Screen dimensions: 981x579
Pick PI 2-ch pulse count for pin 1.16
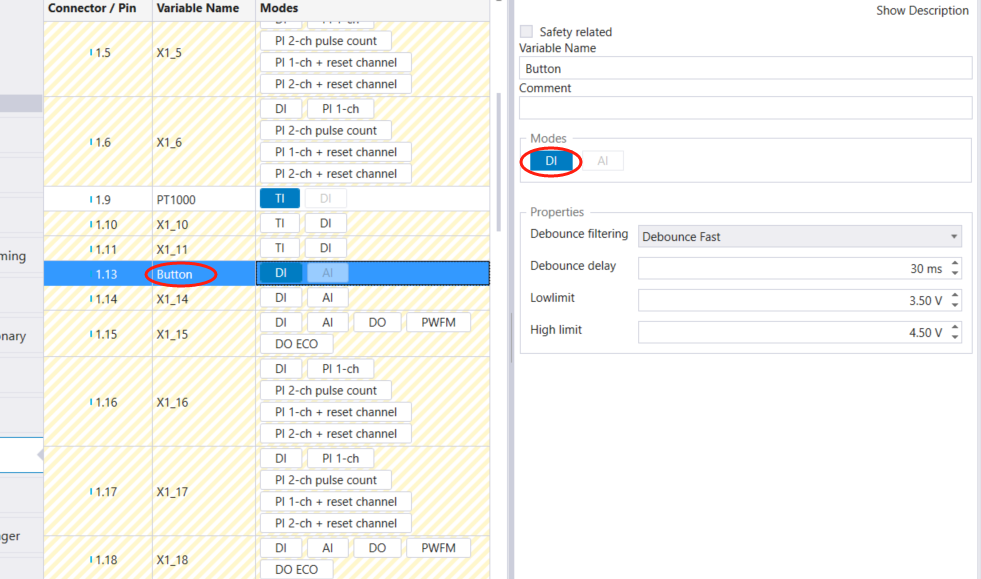pos(326,390)
